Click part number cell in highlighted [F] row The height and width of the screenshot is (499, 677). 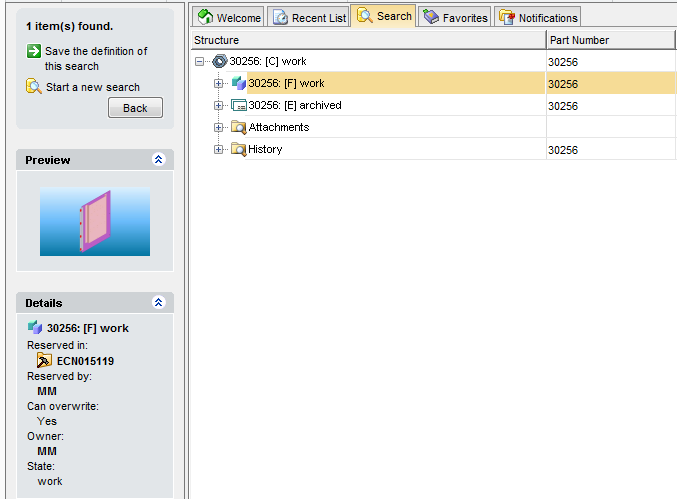click(611, 84)
